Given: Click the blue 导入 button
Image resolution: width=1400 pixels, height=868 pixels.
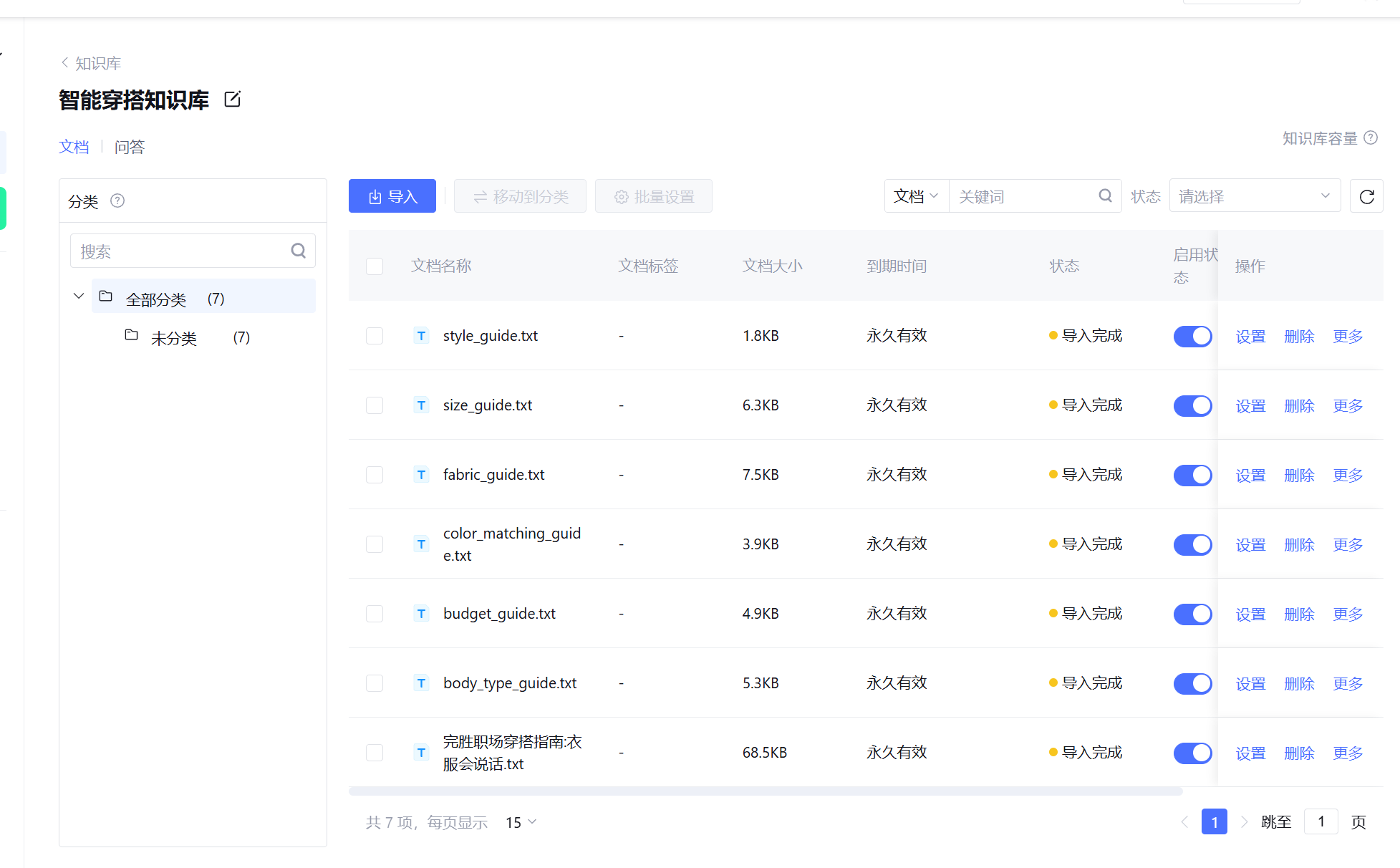Looking at the screenshot, I should 392,196.
